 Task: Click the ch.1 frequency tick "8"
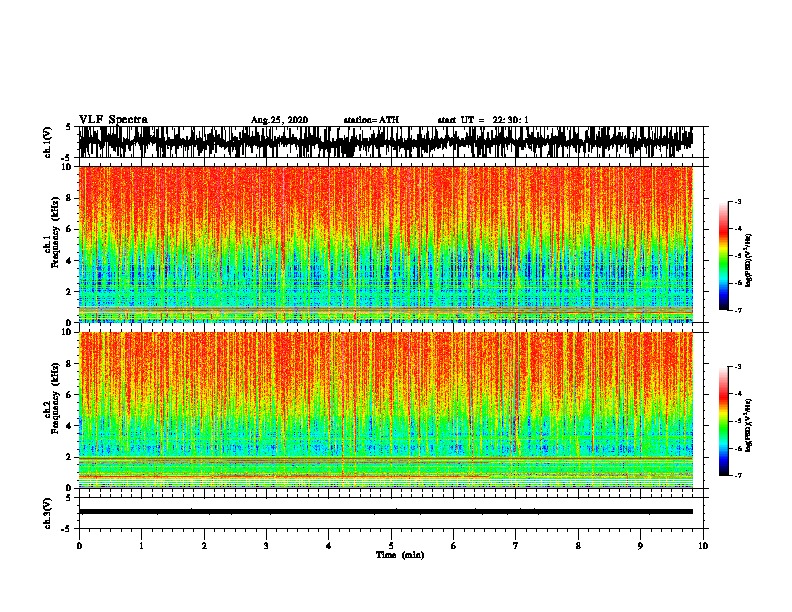pos(70,198)
